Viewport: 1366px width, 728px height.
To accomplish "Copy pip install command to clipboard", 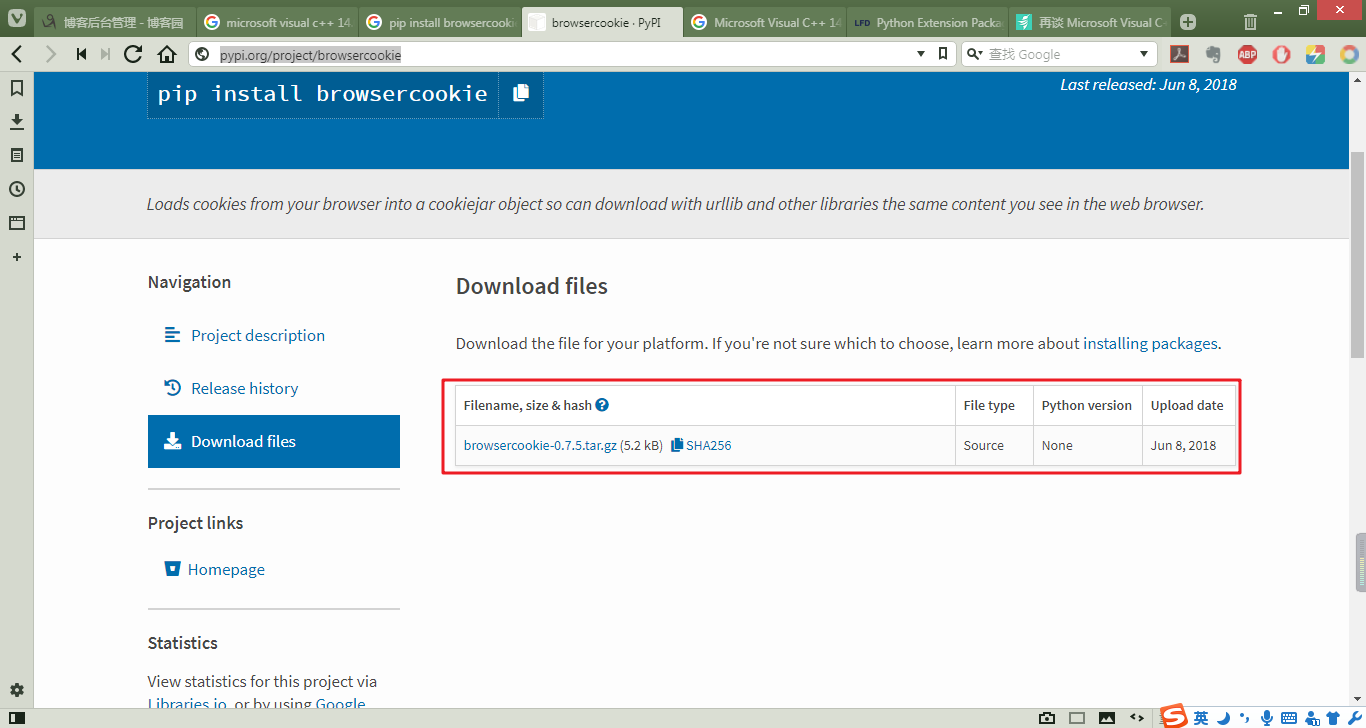I will pos(521,93).
